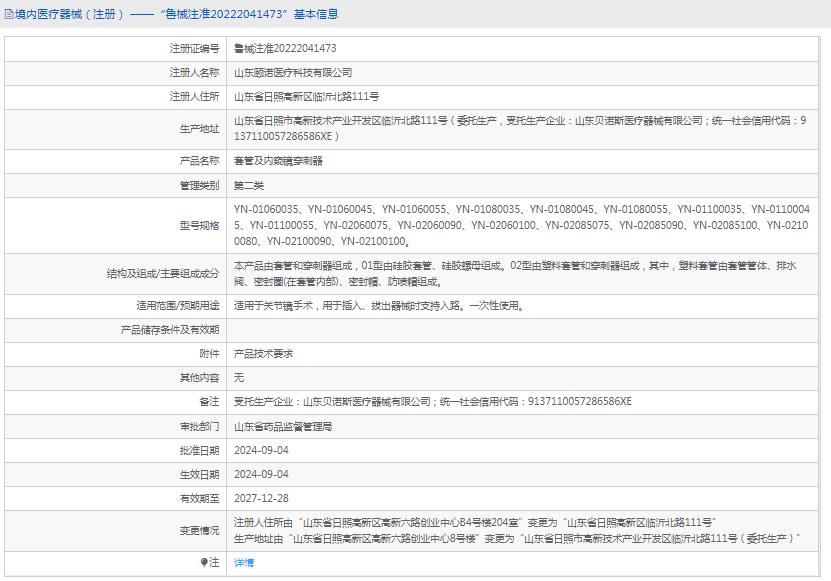The height and width of the screenshot is (581, 831).
Task: Click the 产品储存条件及有效期 label
Action: 170,330
